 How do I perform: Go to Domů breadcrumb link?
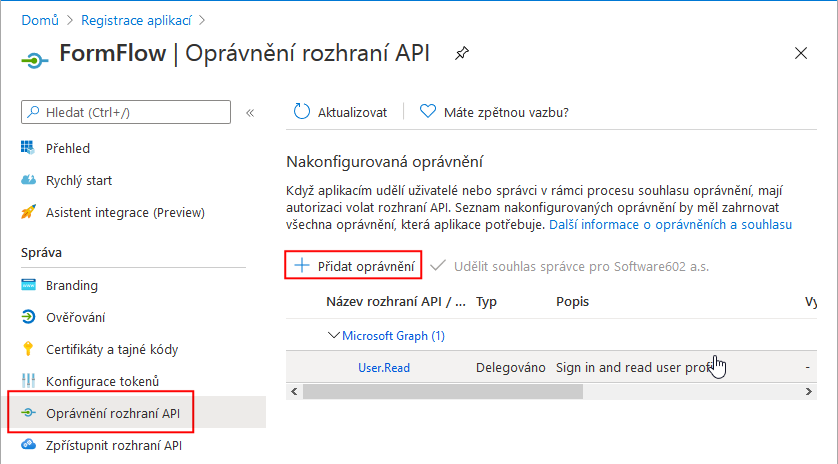pyautogui.click(x=39, y=19)
